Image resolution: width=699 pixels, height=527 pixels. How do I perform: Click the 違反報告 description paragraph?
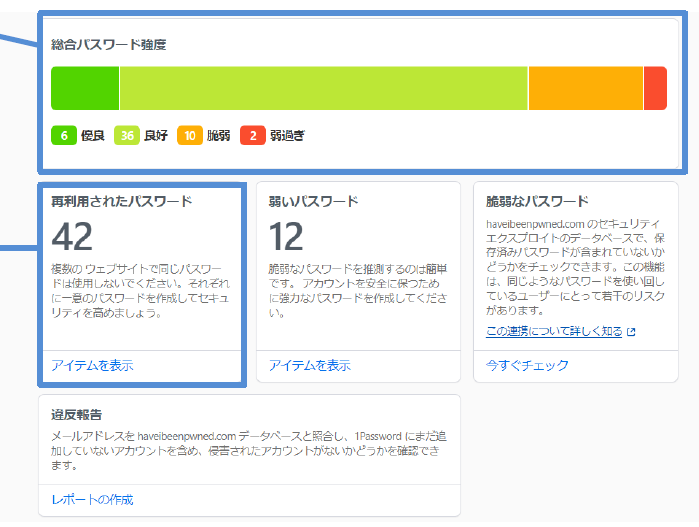249,450
